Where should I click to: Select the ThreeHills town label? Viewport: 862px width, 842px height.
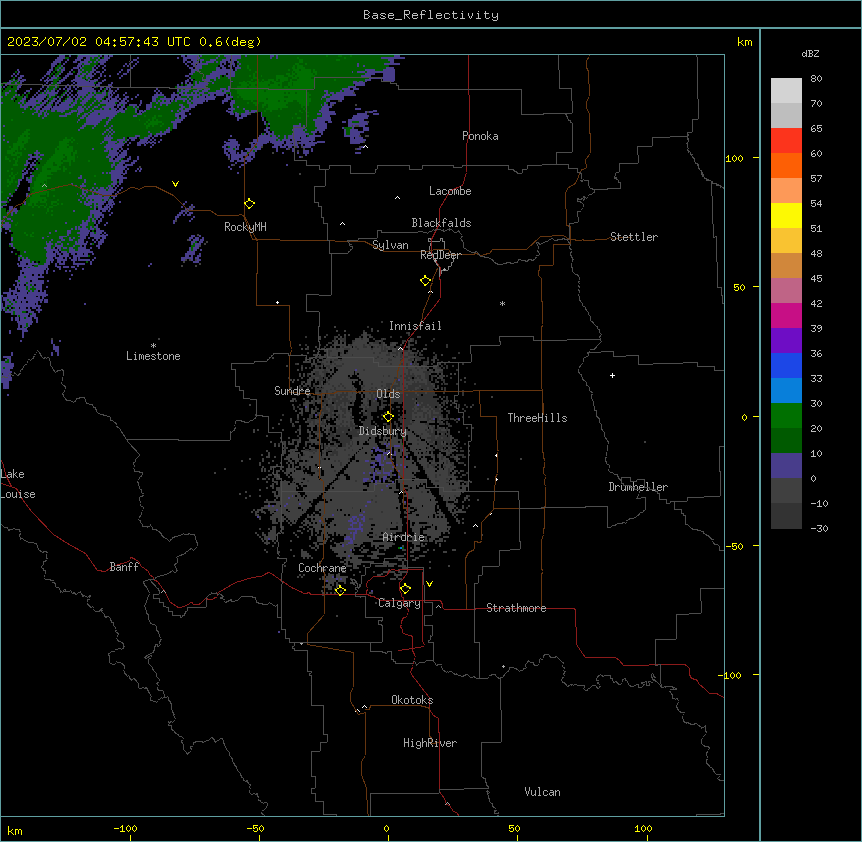(537, 418)
